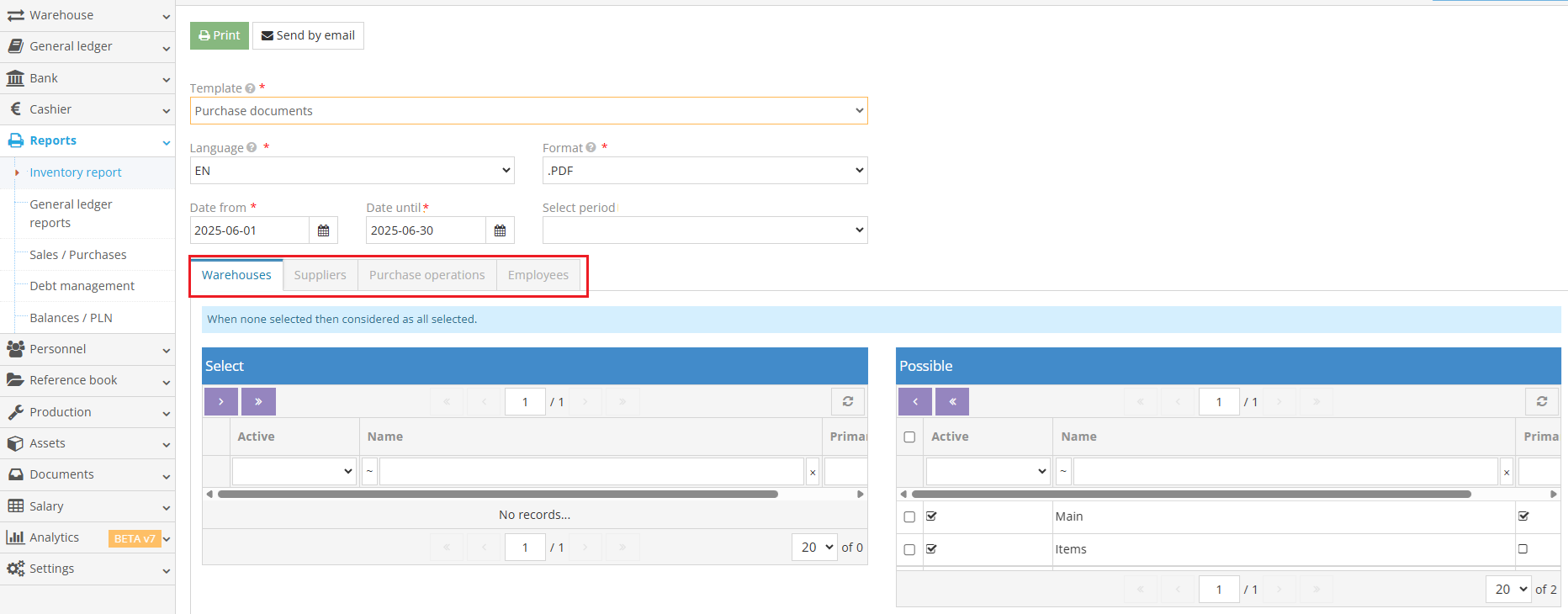Image resolution: width=1568 pixels, height=614 pixels.
Task: Click single left arrow in Possible panel
Action: [x=915, y=402]
